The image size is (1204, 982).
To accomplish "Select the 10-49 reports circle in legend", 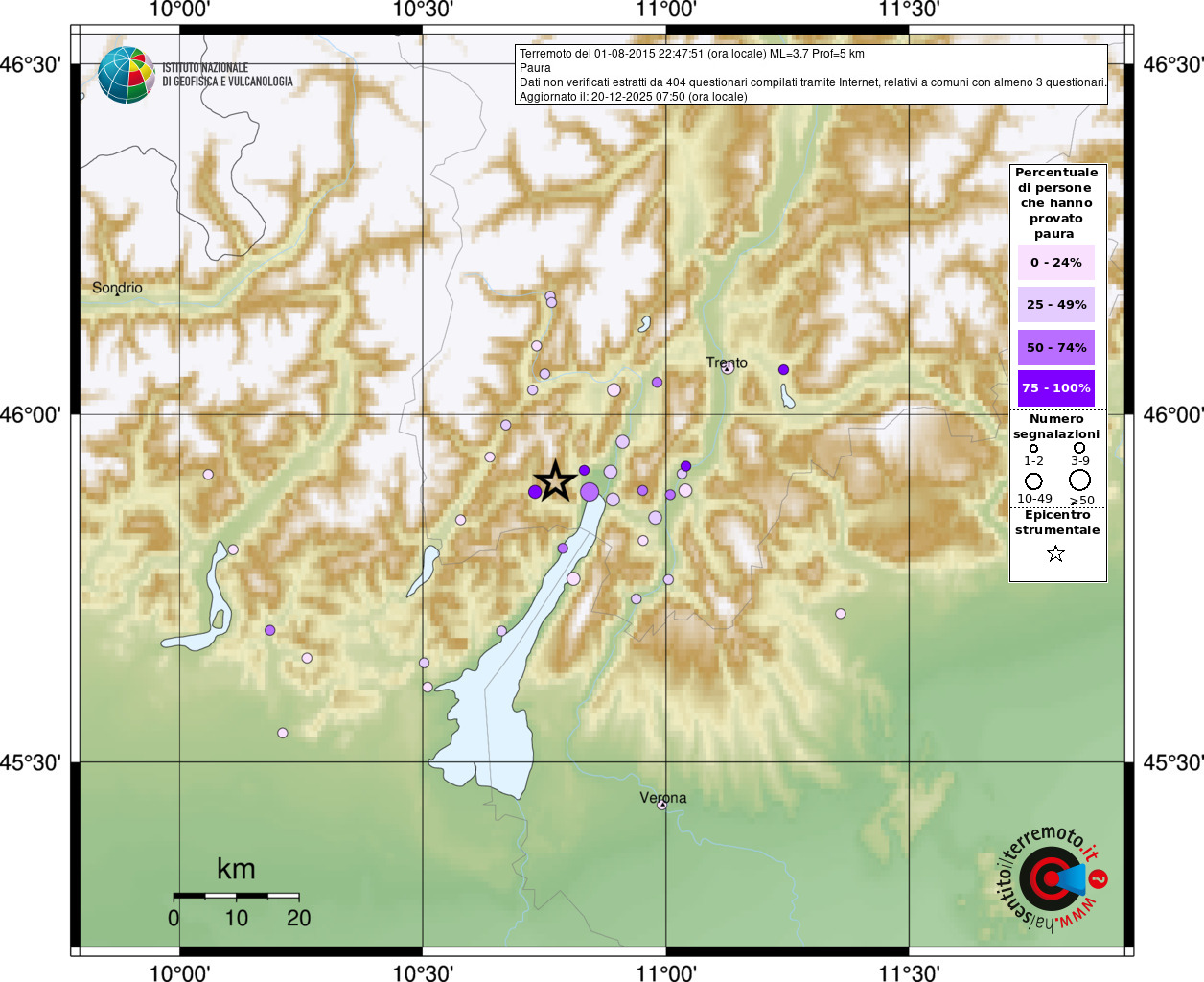I will (1033, 481).
